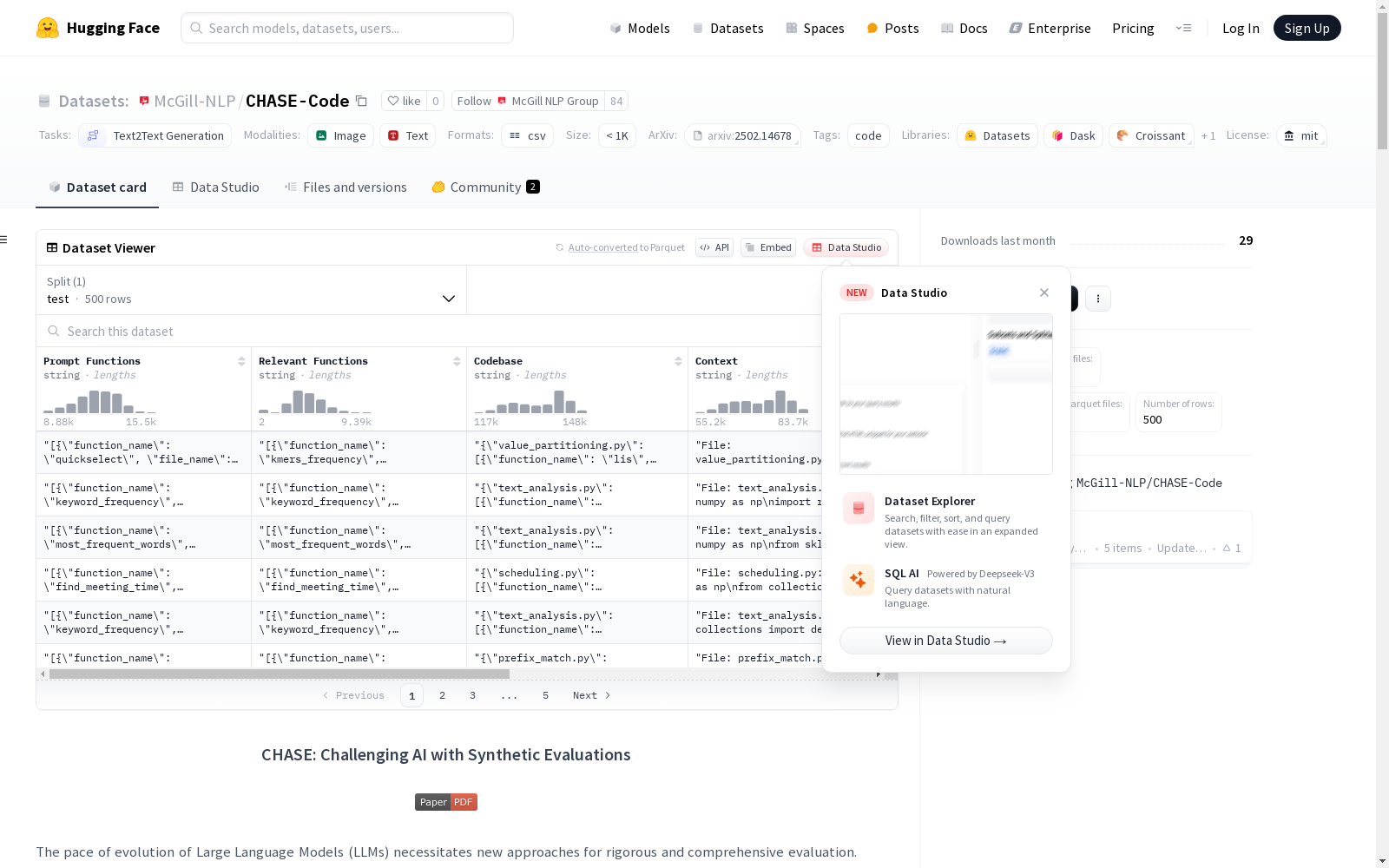Screen dimensions: 1389x868
Task: Select the csv format tag
Action: pyautogui.click(x=528, y=135)
